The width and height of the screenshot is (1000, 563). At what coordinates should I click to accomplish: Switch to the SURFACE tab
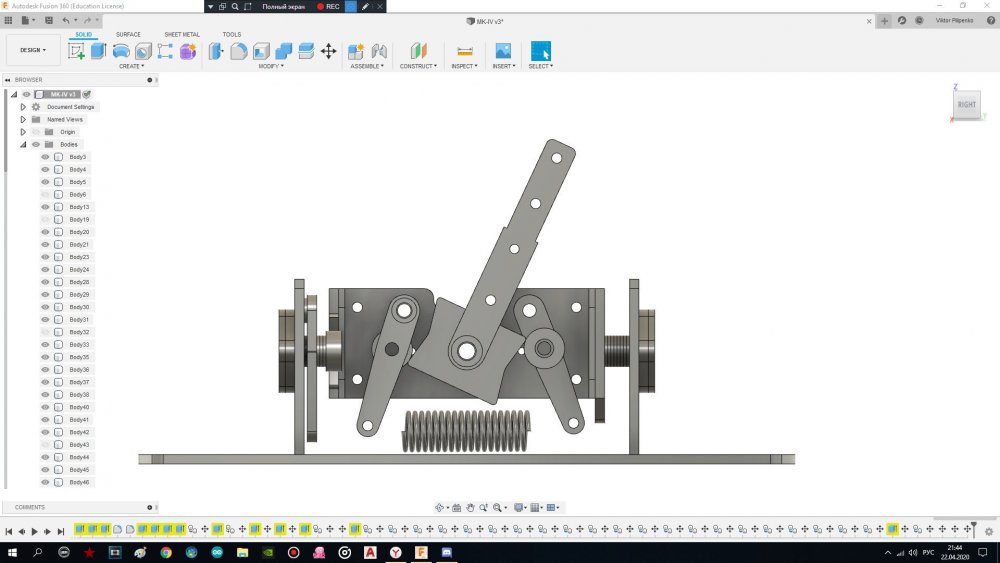click(128, 34)
